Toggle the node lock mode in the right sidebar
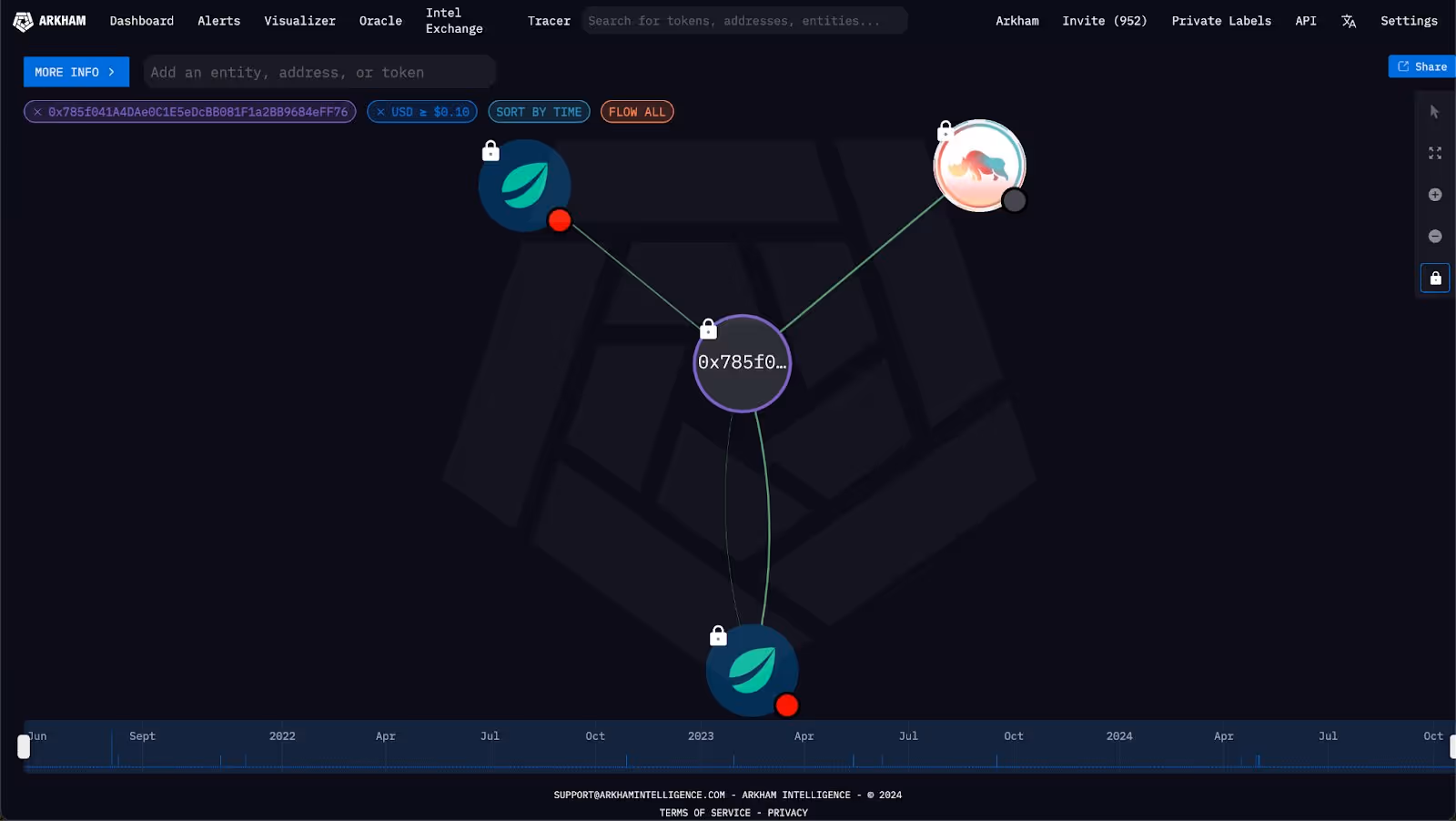Viewport: 1456px width, 821px height. point(1434,278)
